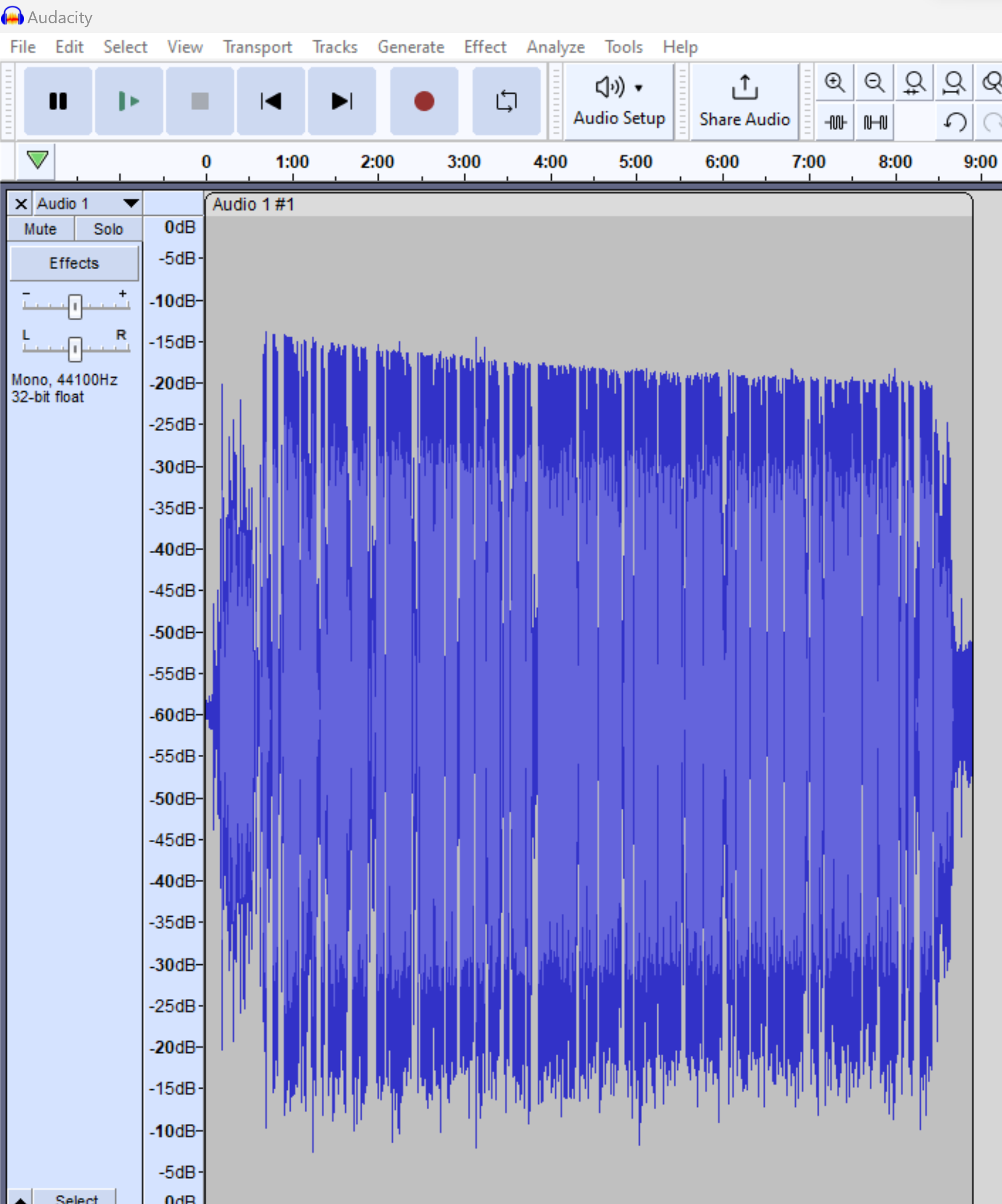This screenshot has height=1204, width=1002.
Task: Click the Undo icon
Action: point(954,122)
